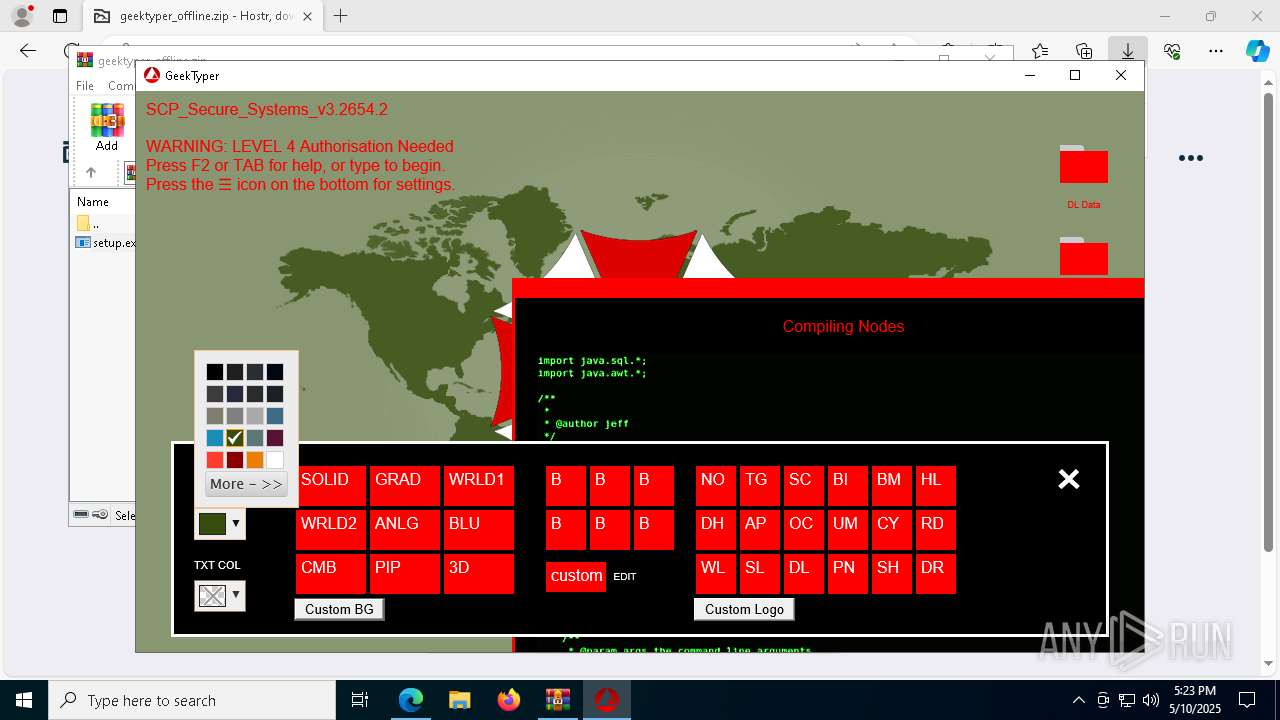
Task: Pick the orange color swatch
Action: tap(255, 460)
